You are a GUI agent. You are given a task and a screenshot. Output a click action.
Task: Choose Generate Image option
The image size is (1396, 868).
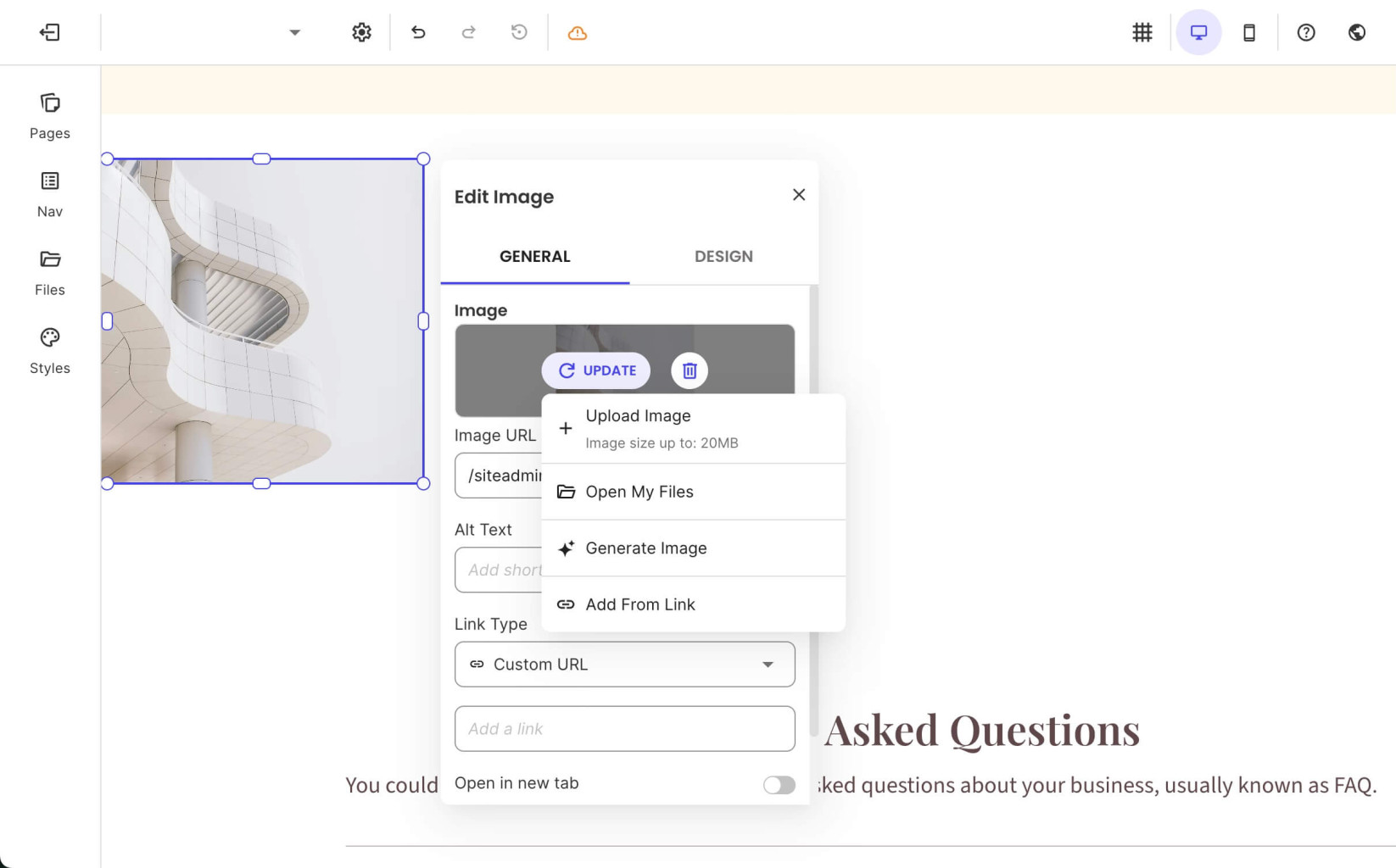[x=694, y=548]
